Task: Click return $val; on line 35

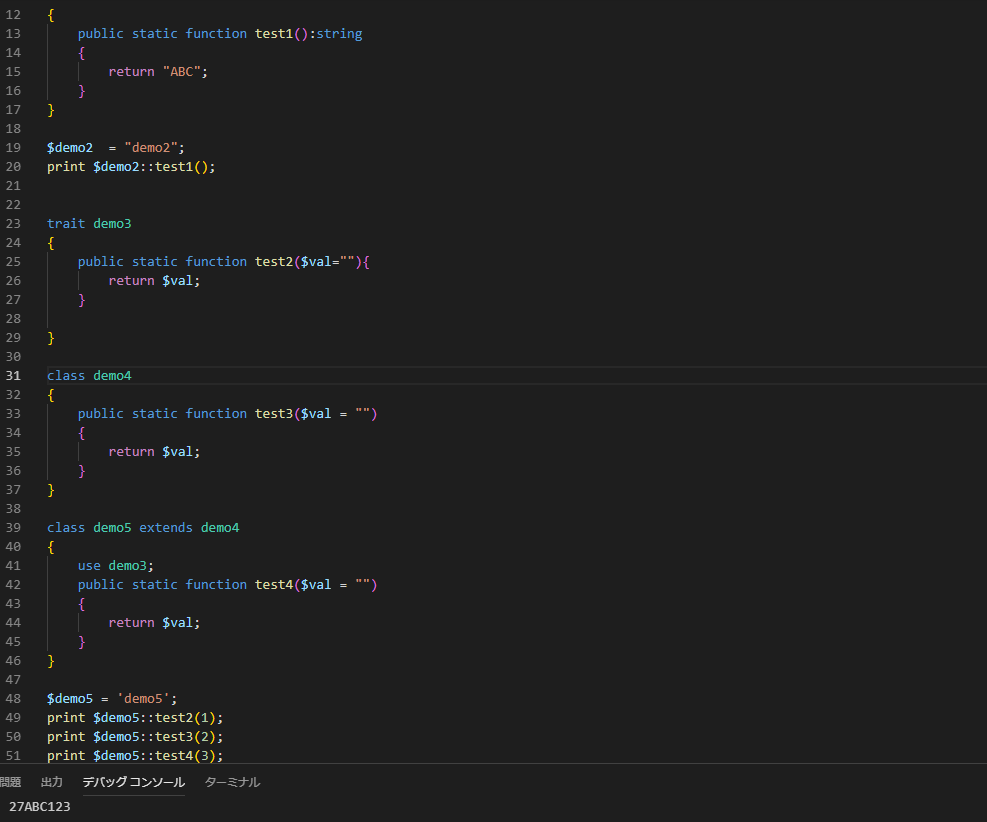Action: click(x=154, y=452)
